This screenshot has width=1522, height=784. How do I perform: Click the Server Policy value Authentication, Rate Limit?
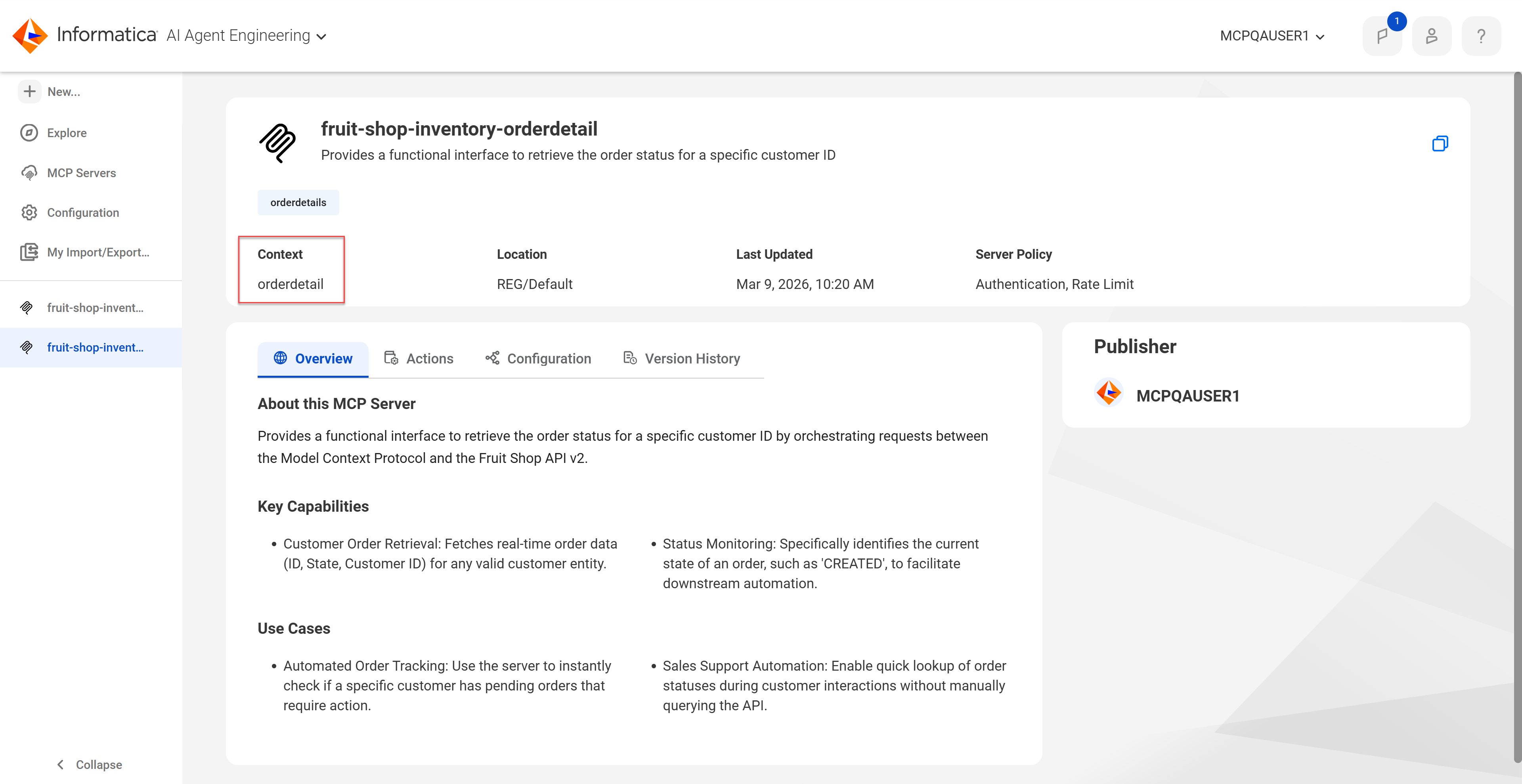point(1055,284)
